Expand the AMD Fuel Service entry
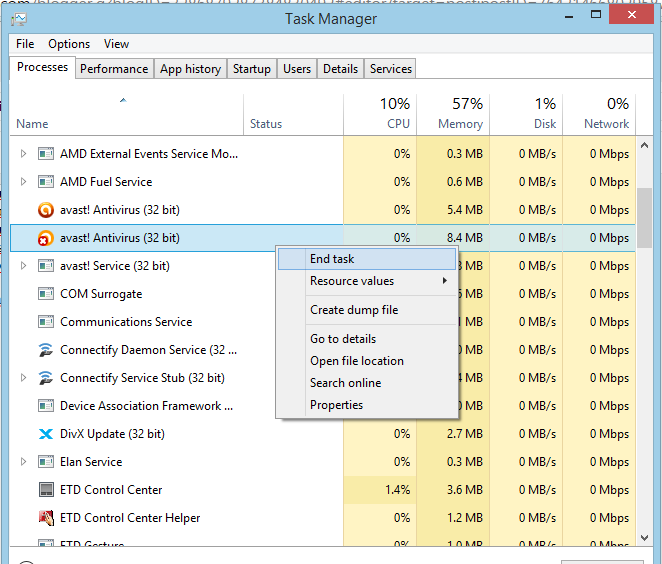662x564 pixels. [24, 182]
